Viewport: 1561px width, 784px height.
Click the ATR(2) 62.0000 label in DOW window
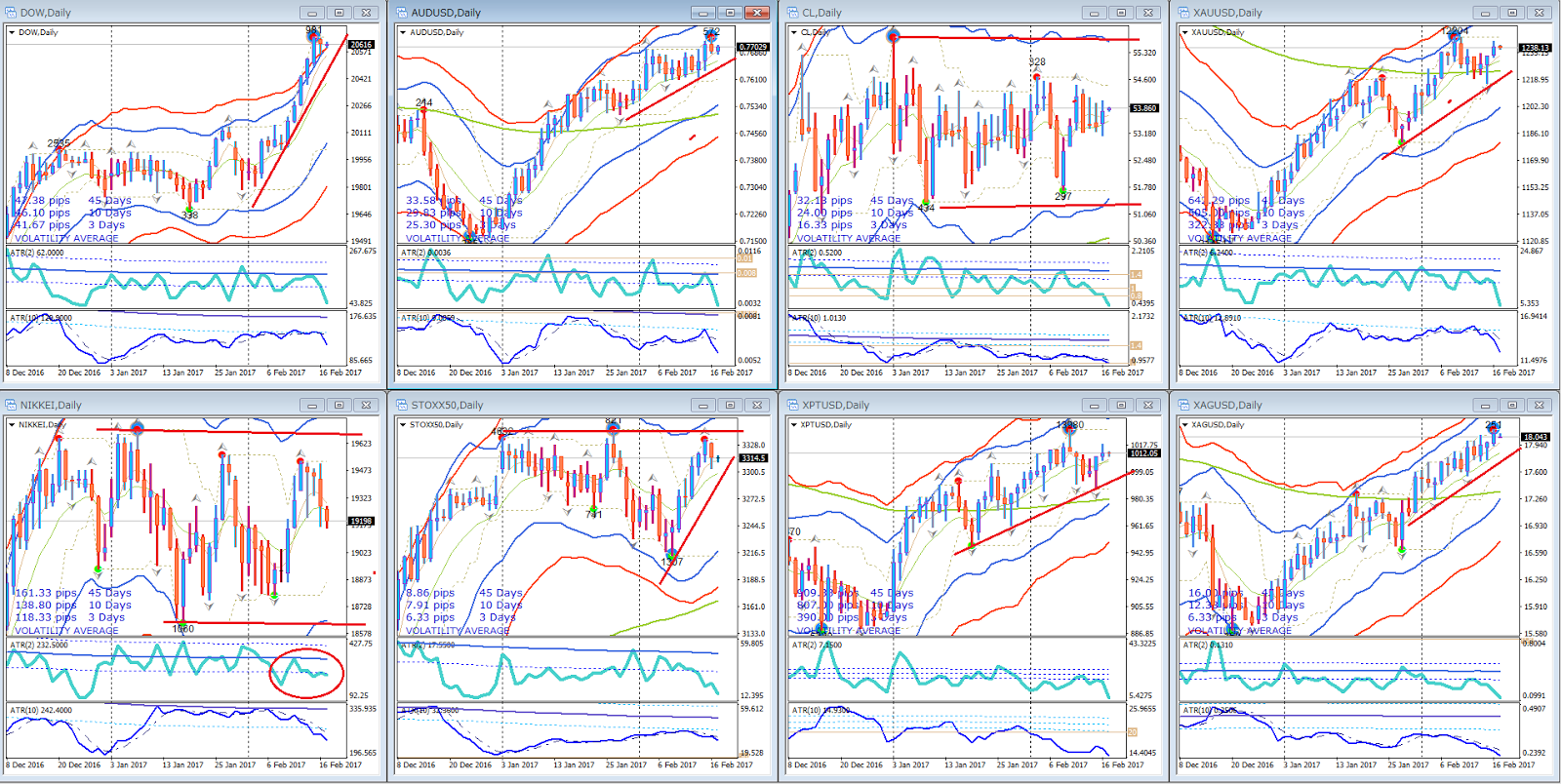[x=38, y=253]
